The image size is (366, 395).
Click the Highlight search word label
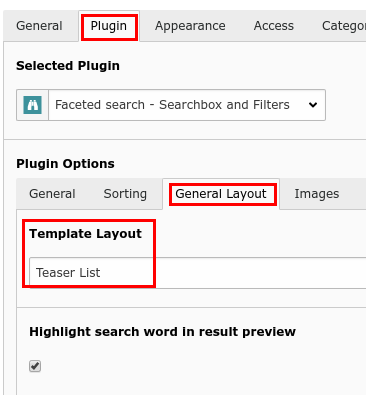162,332
